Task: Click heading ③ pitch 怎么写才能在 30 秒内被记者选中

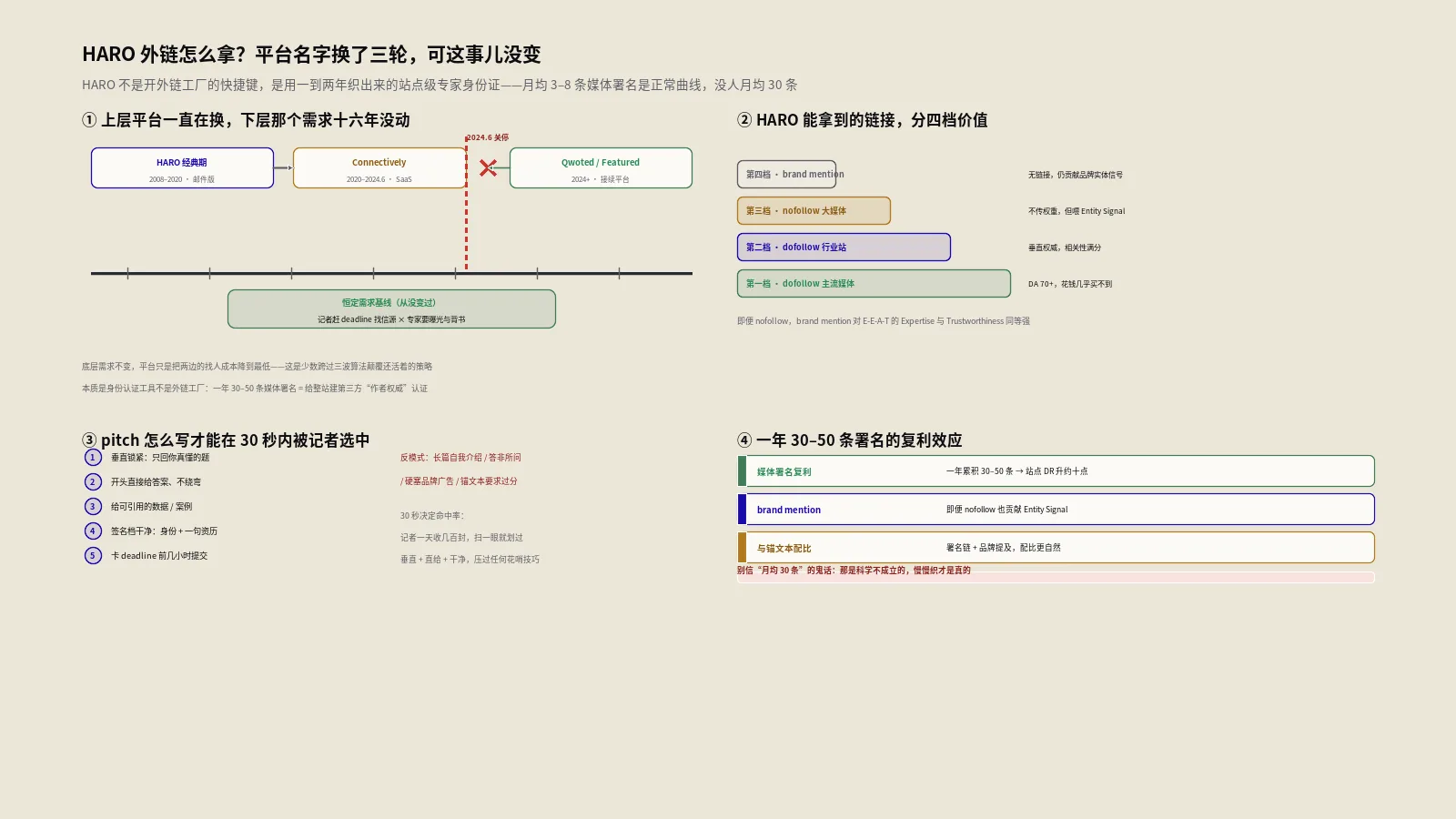Action: click(x=226, y=440)
